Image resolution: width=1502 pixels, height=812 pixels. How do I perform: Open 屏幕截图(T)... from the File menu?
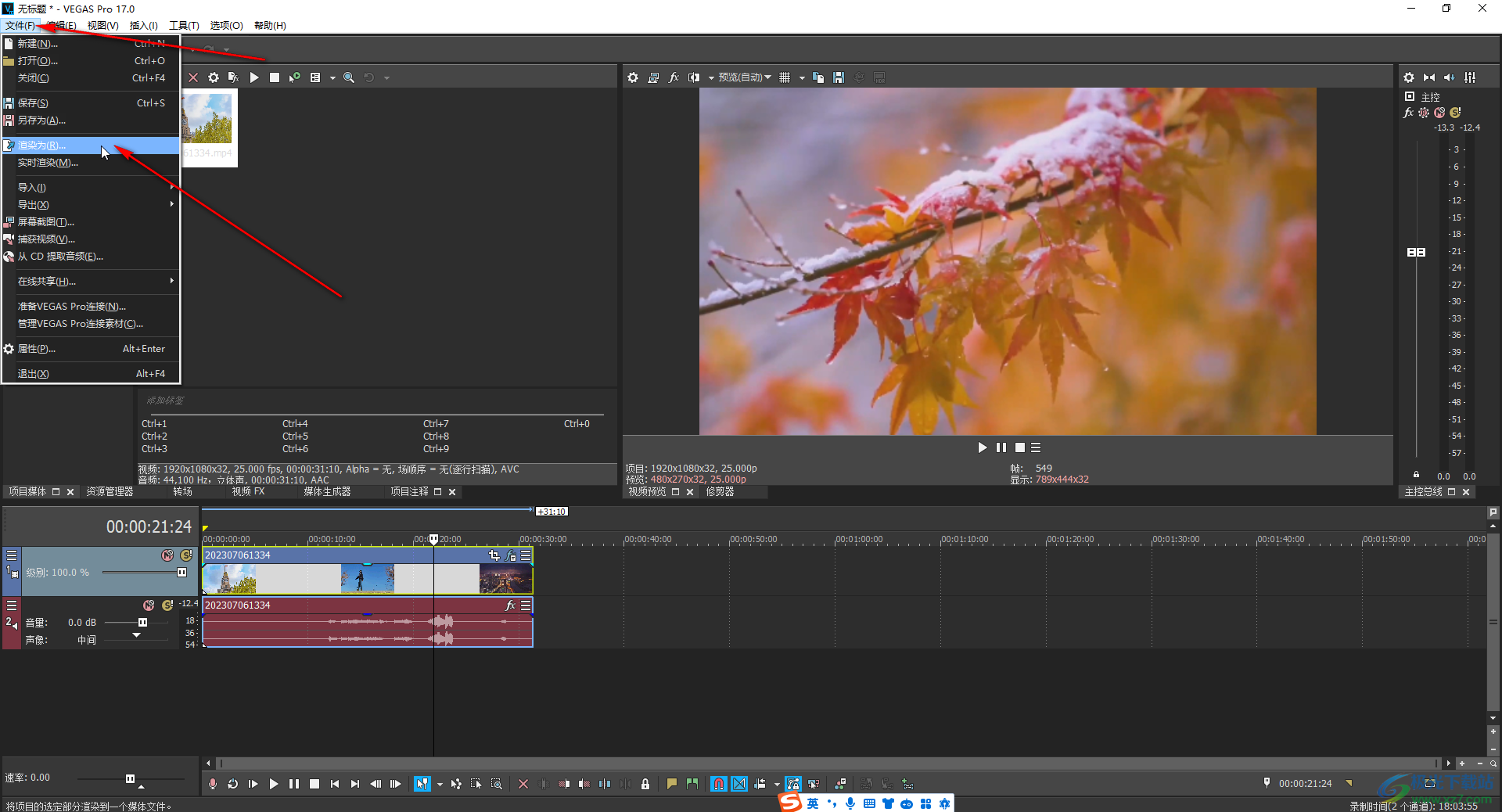(91, 222)
